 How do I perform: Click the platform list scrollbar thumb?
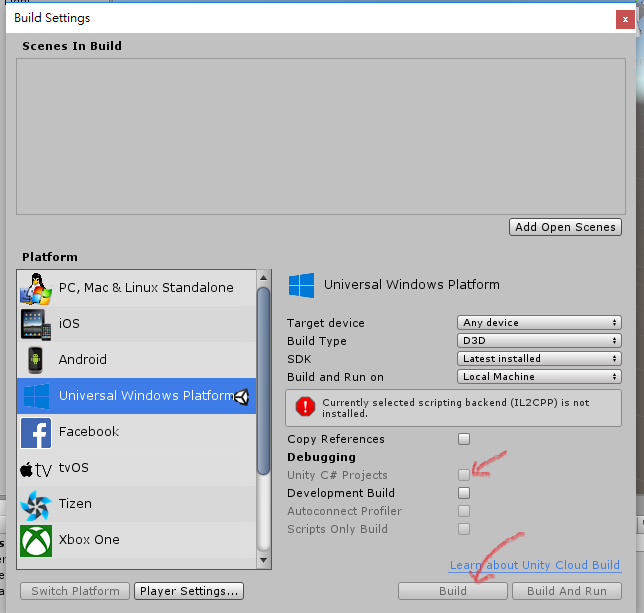pos(263,381)
